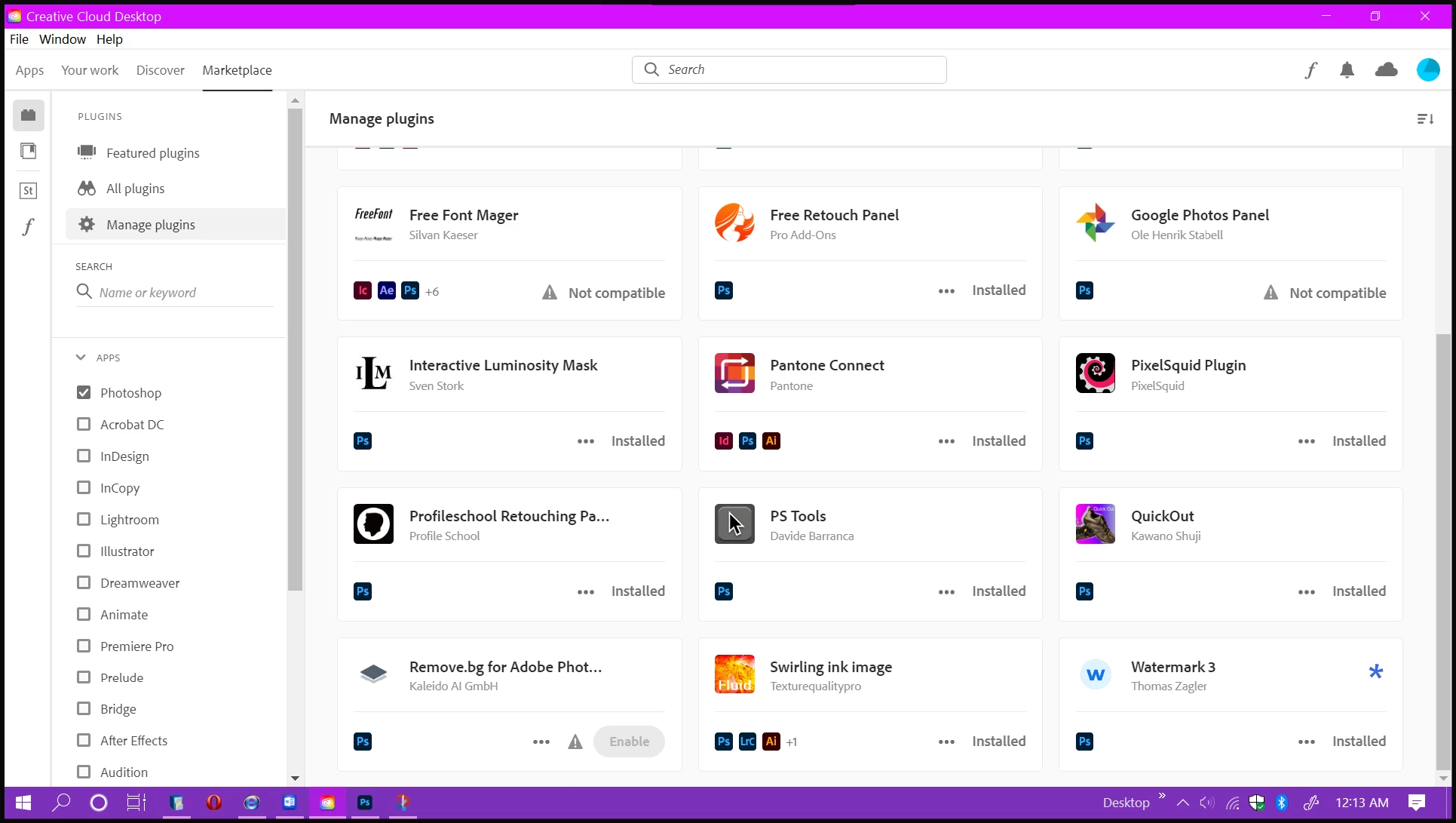Open the three-dot menu for QuickOut

tap(1306, 592)
